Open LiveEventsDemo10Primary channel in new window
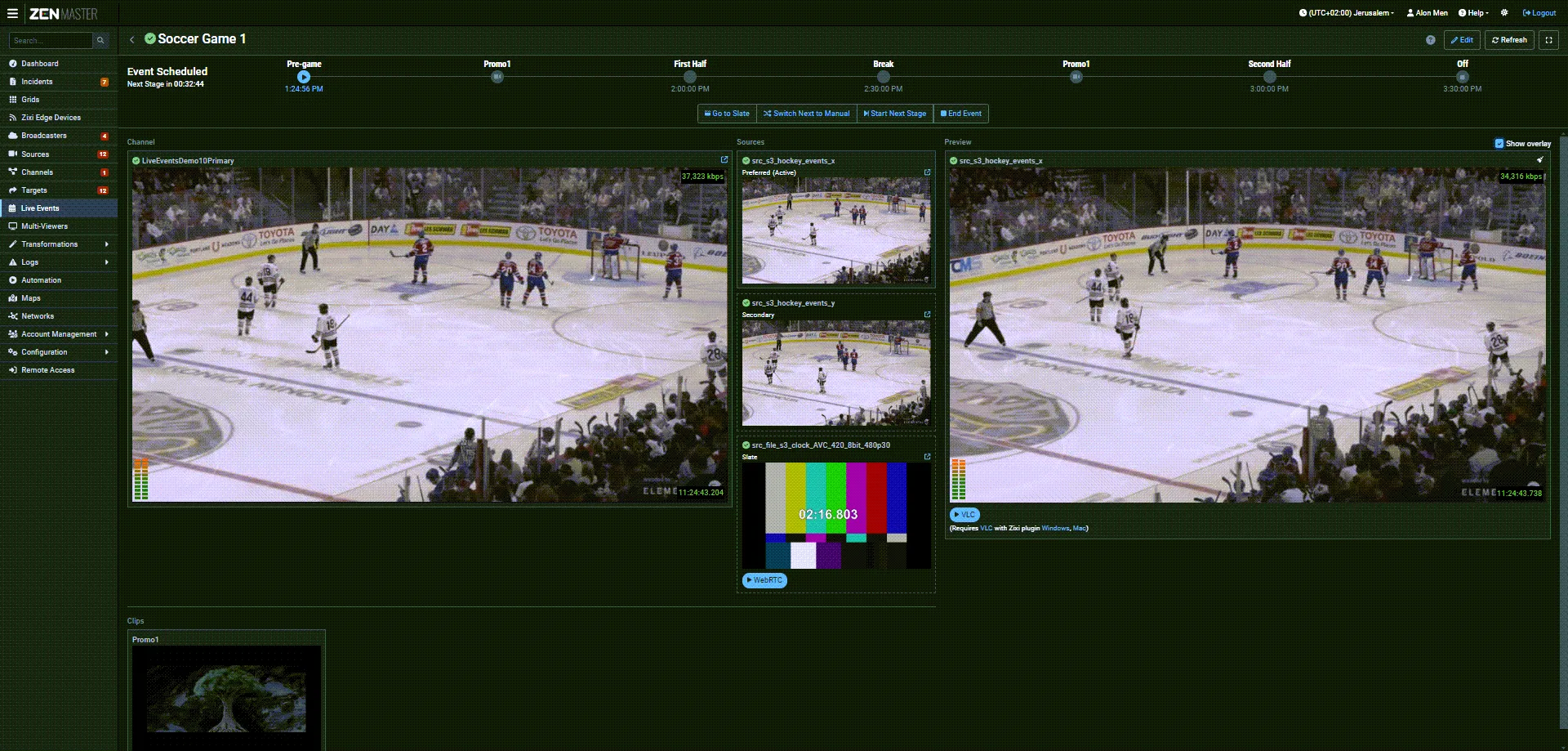 [724, 160]
